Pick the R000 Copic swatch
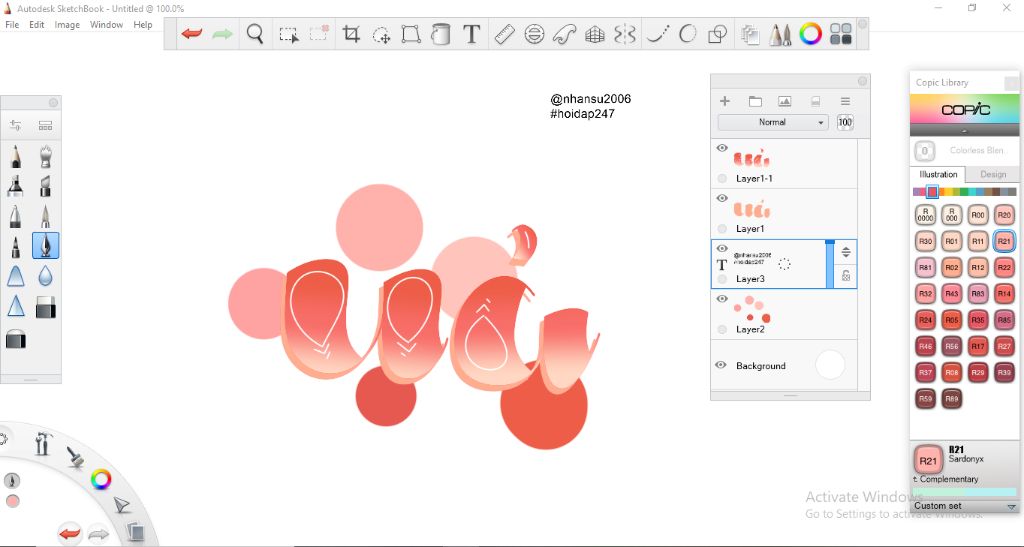 [x=952, y=215]
